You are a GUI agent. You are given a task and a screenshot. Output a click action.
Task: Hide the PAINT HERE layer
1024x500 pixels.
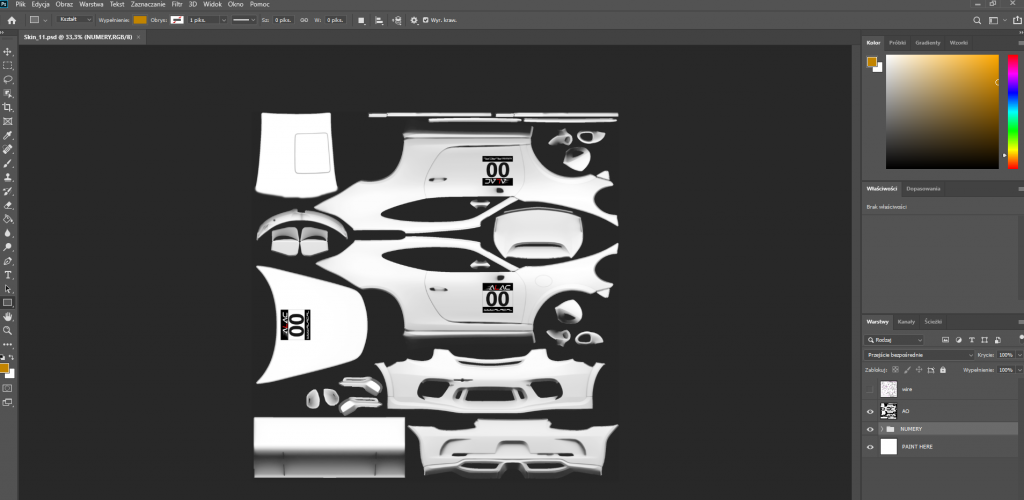tap(869, 446)
